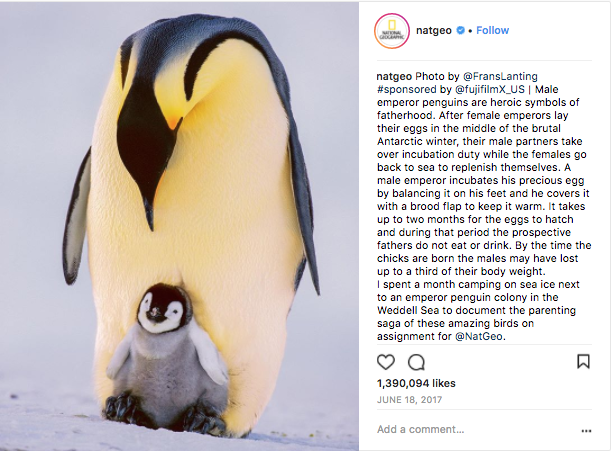Click the blue verified badge
Viewport: 611px width, 451px height.
point(461,30)
